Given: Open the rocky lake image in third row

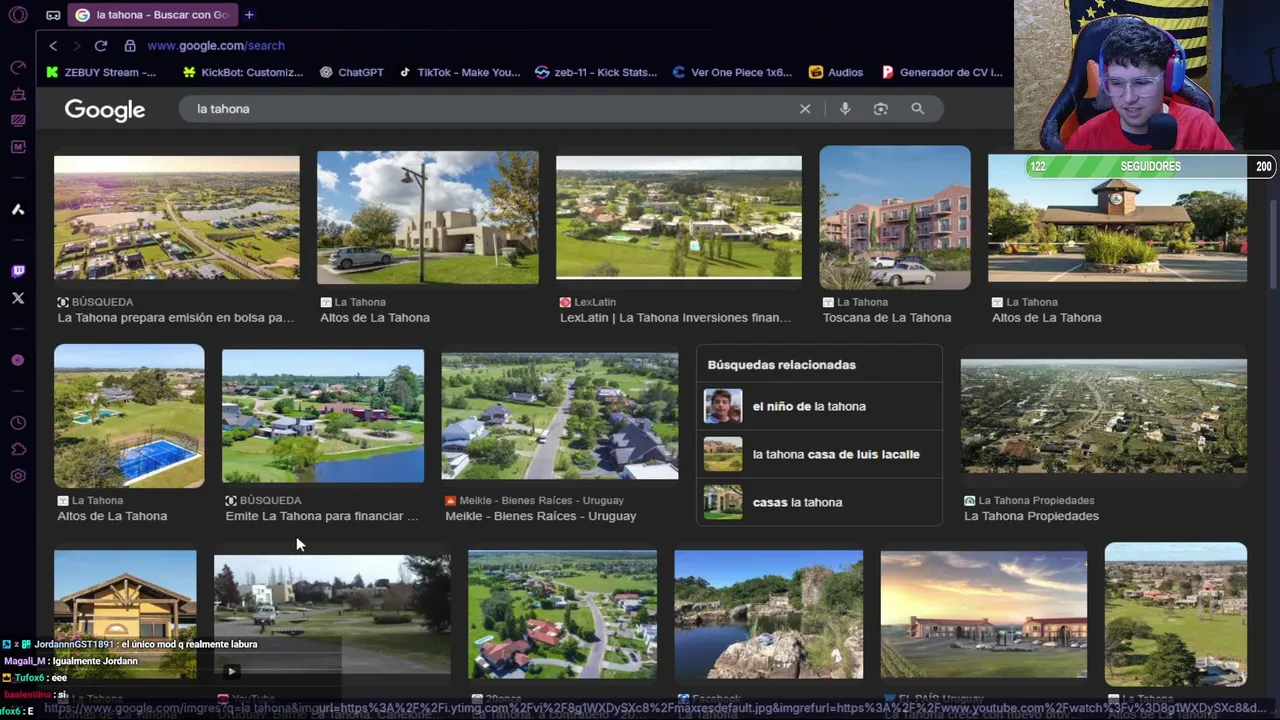Looking at the screenshot, I should coord(769,614).
